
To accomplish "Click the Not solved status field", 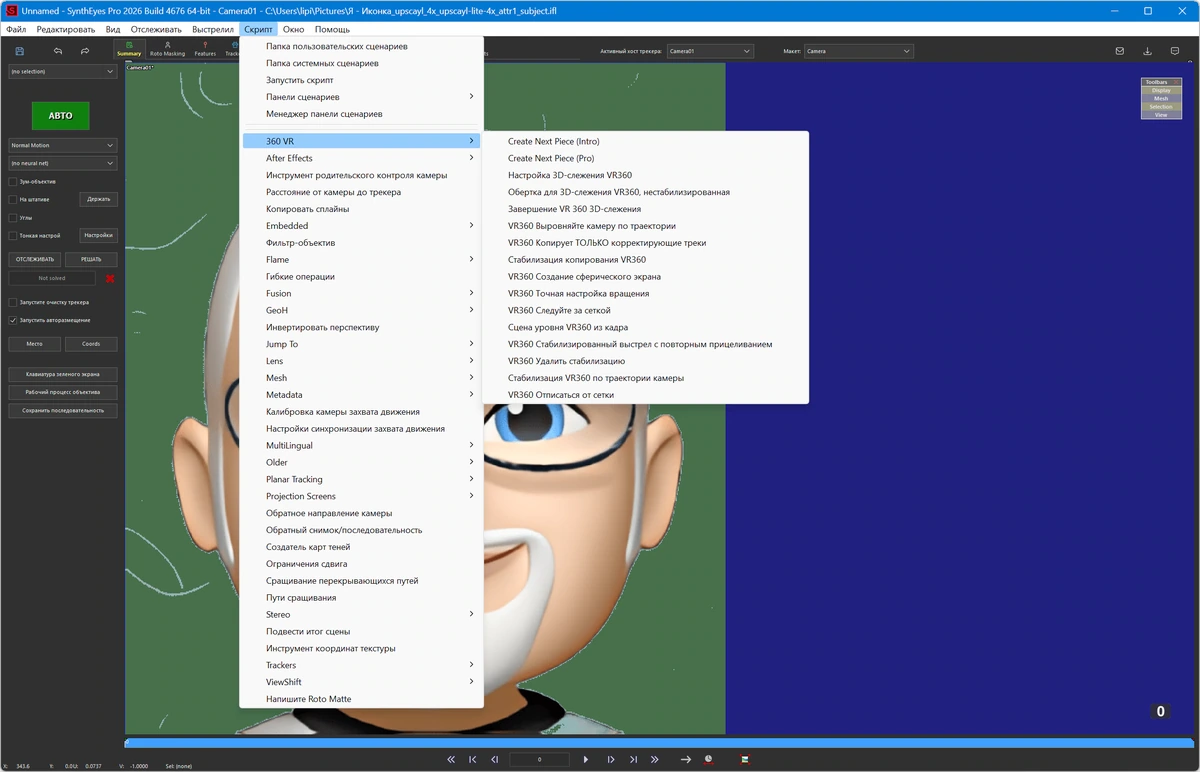I will click(x=52, y=278).
